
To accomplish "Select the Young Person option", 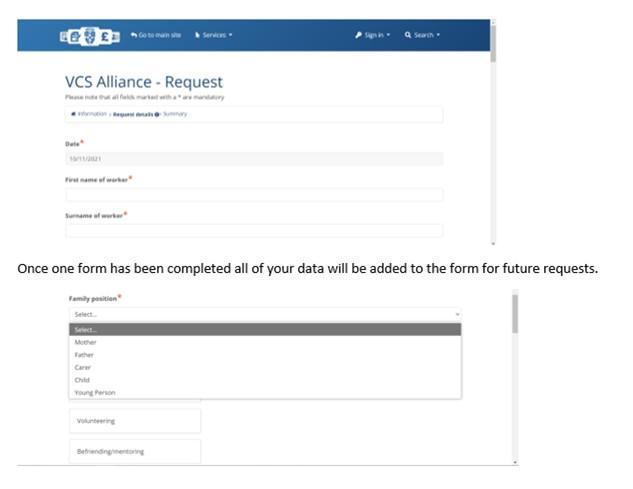I will 265,392.
